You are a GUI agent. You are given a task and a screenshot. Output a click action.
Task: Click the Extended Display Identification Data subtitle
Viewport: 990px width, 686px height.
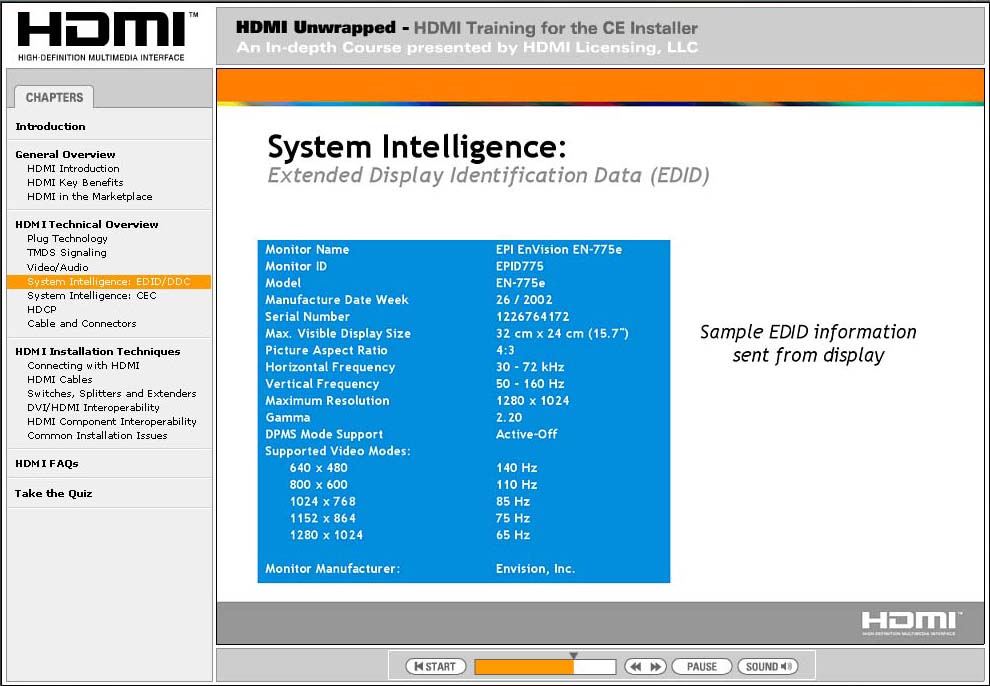point(489,175)
